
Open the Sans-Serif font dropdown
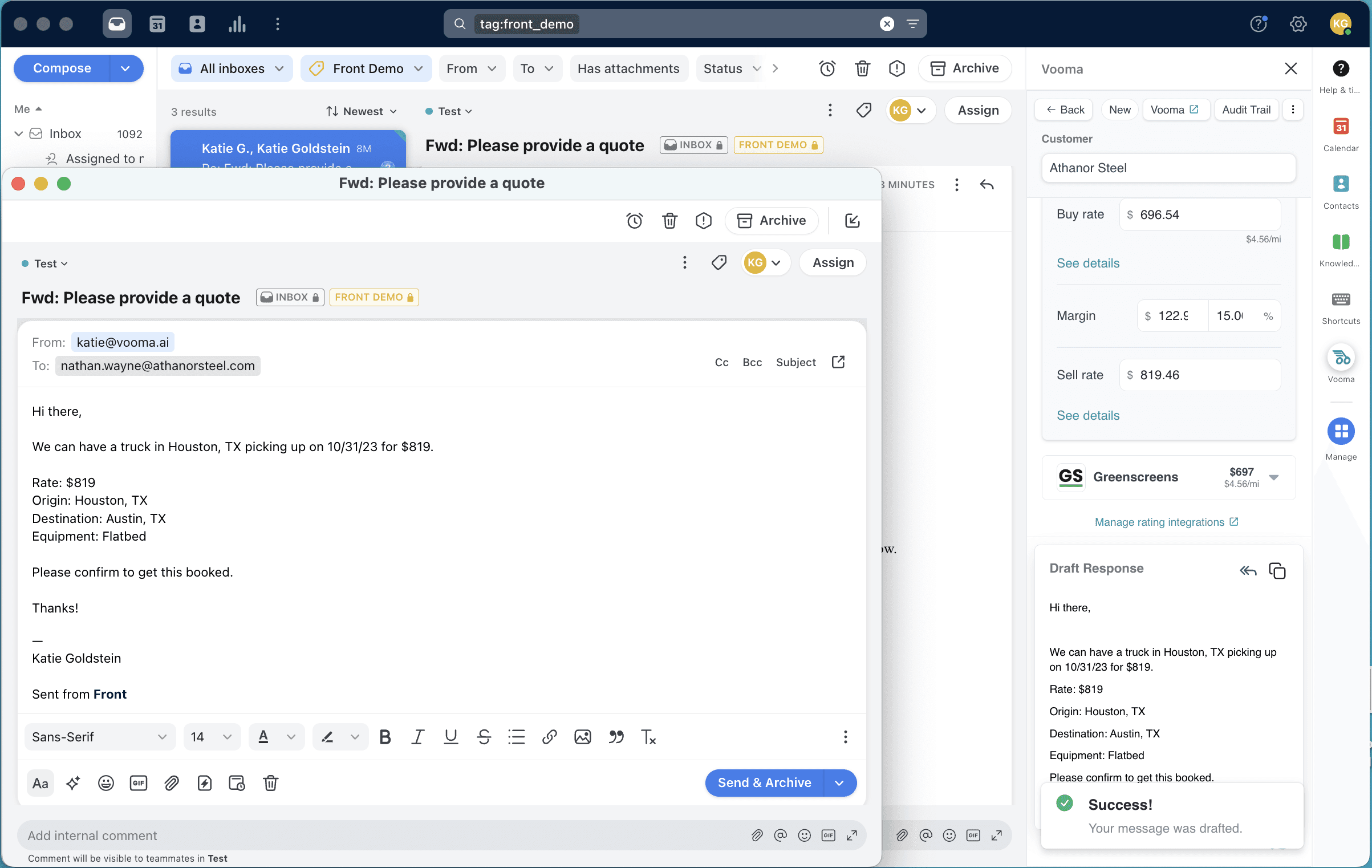click(x=99, y=737)
